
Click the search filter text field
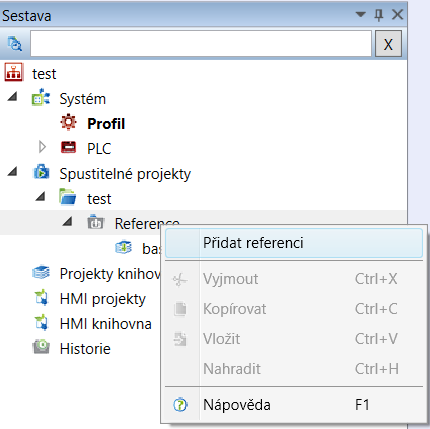pos(201,44)
